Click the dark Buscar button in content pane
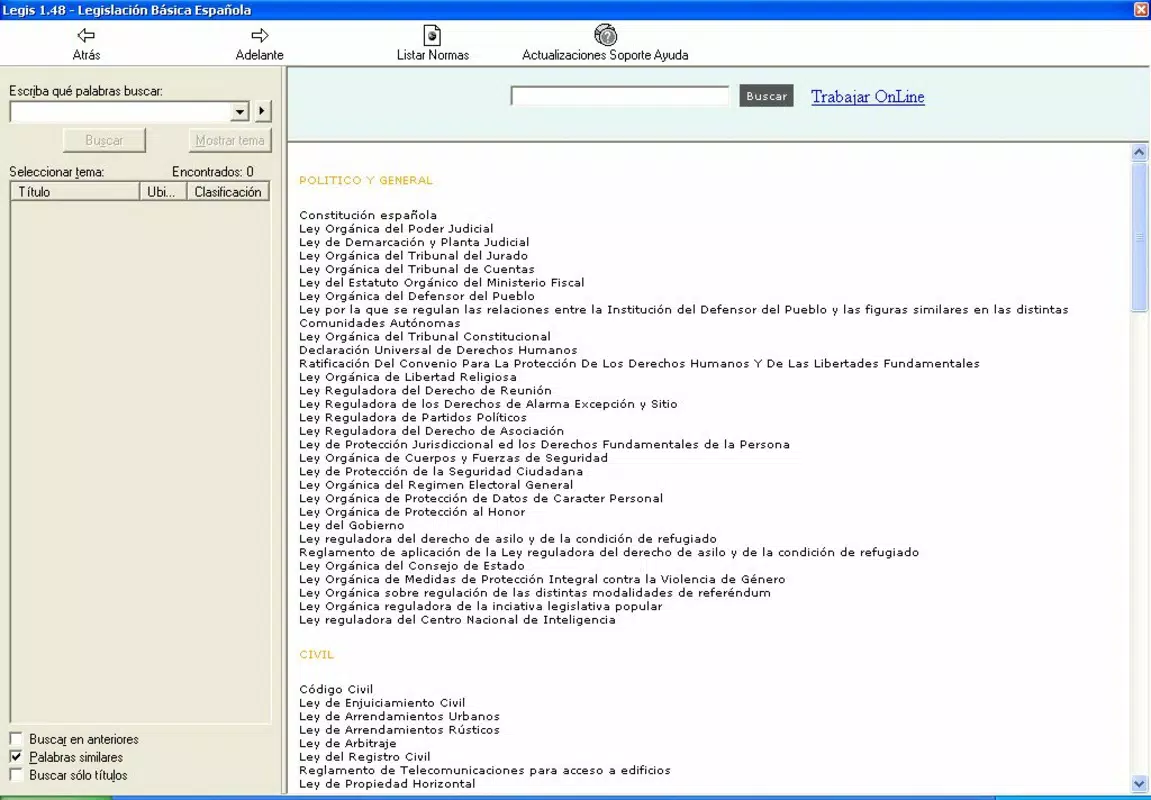1151x800 pixels. (x=766, y=96)
